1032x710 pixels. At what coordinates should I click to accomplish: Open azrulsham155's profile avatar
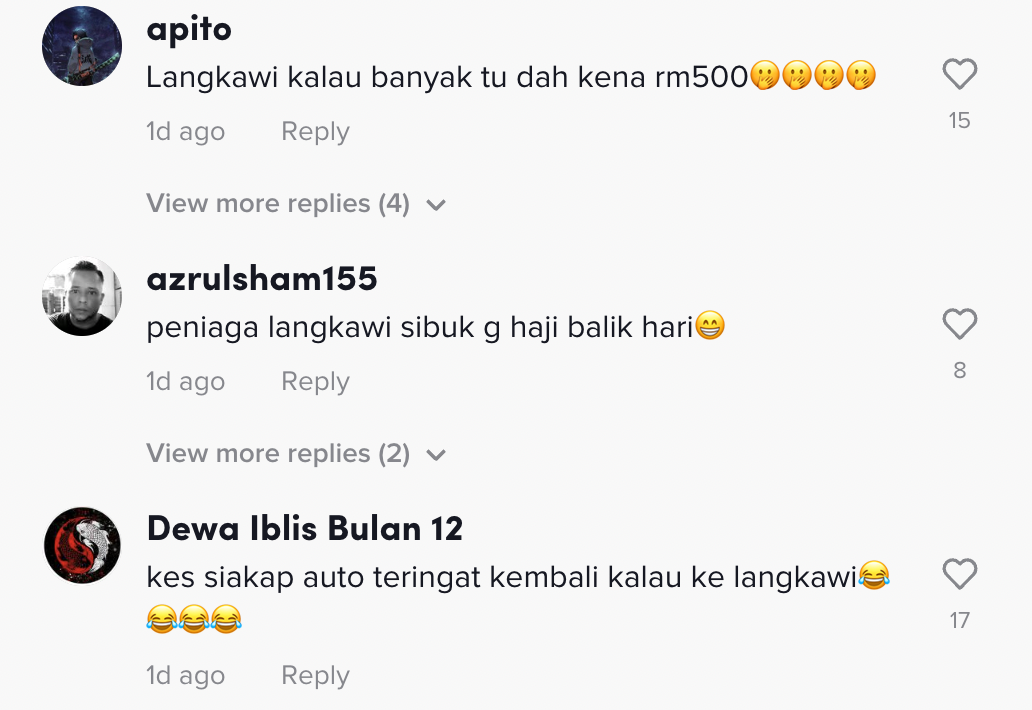(82, 296)
